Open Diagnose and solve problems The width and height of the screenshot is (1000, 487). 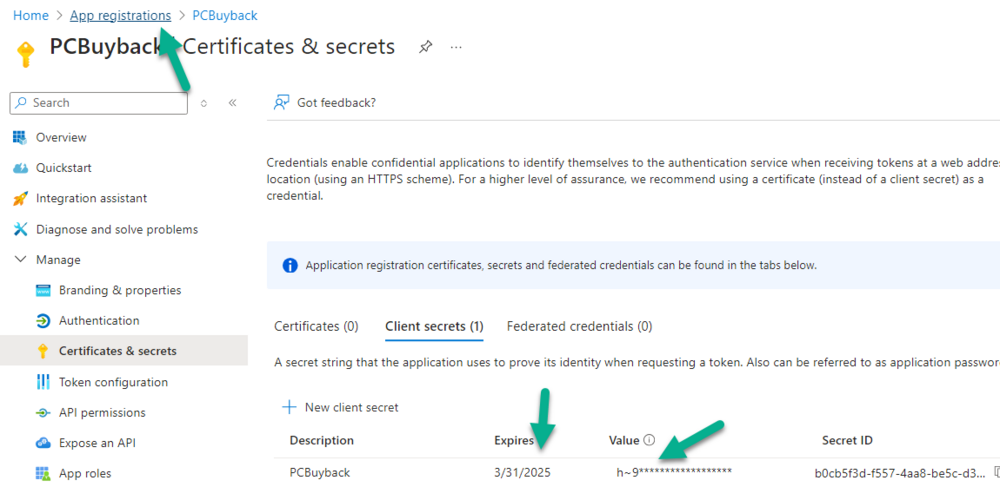pyautogui.click(x=116, y=229)
